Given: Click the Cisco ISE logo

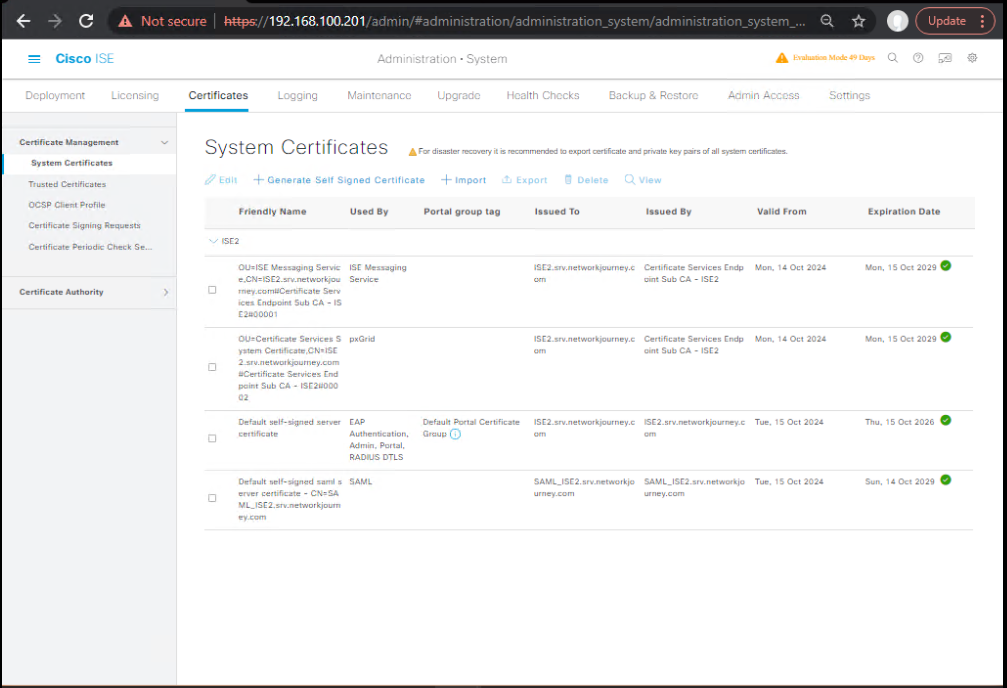Looking at the screenshot, I should [x=84, y=59].
